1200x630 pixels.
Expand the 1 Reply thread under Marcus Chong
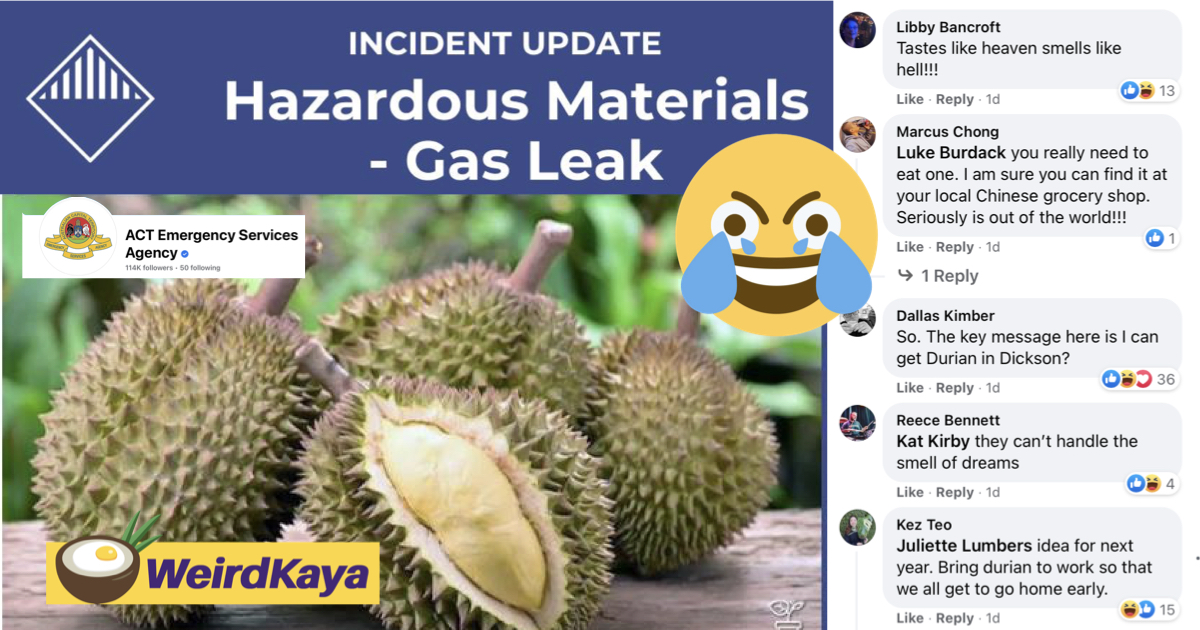pos(938,276)
